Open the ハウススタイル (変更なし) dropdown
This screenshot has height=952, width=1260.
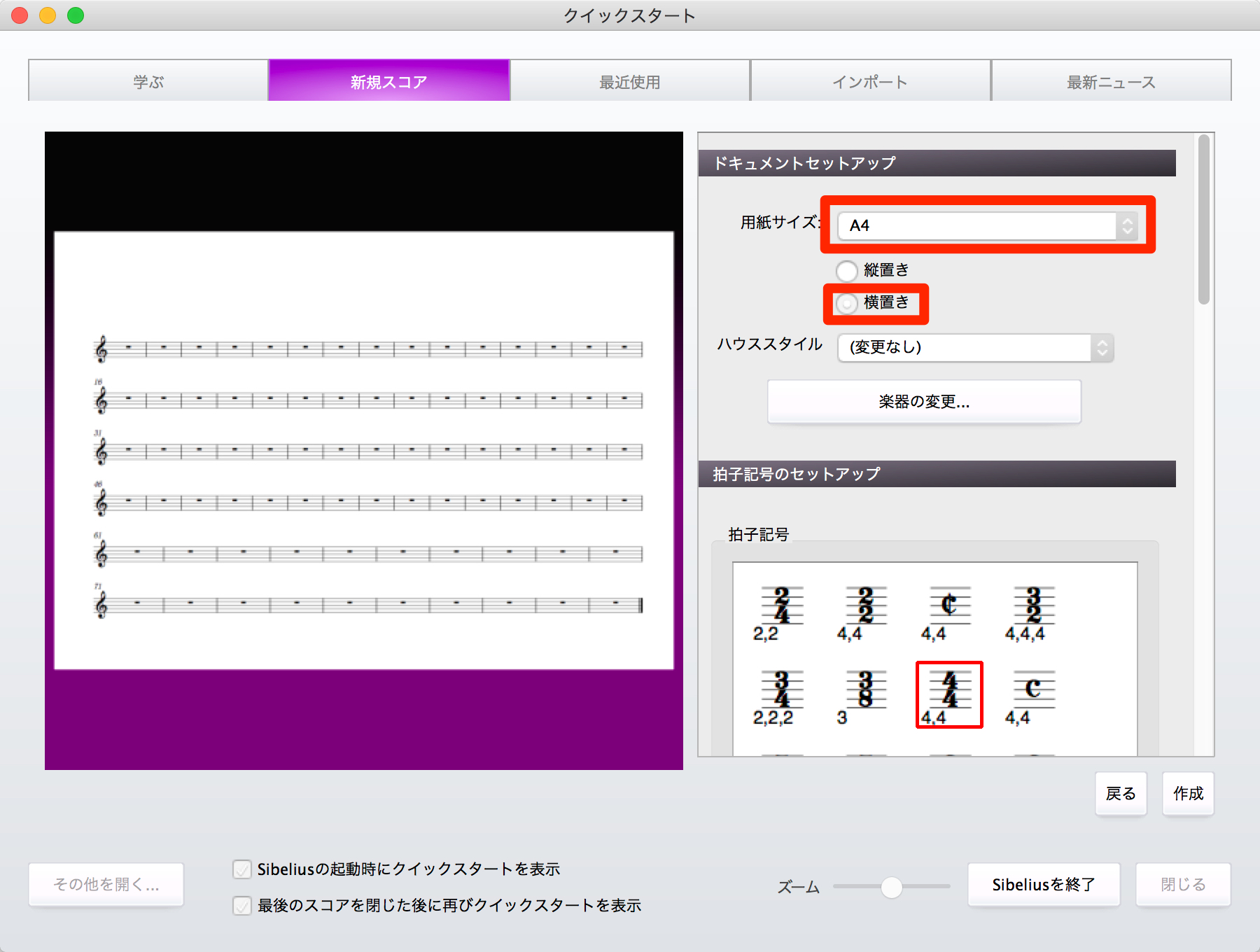(975, 347)
